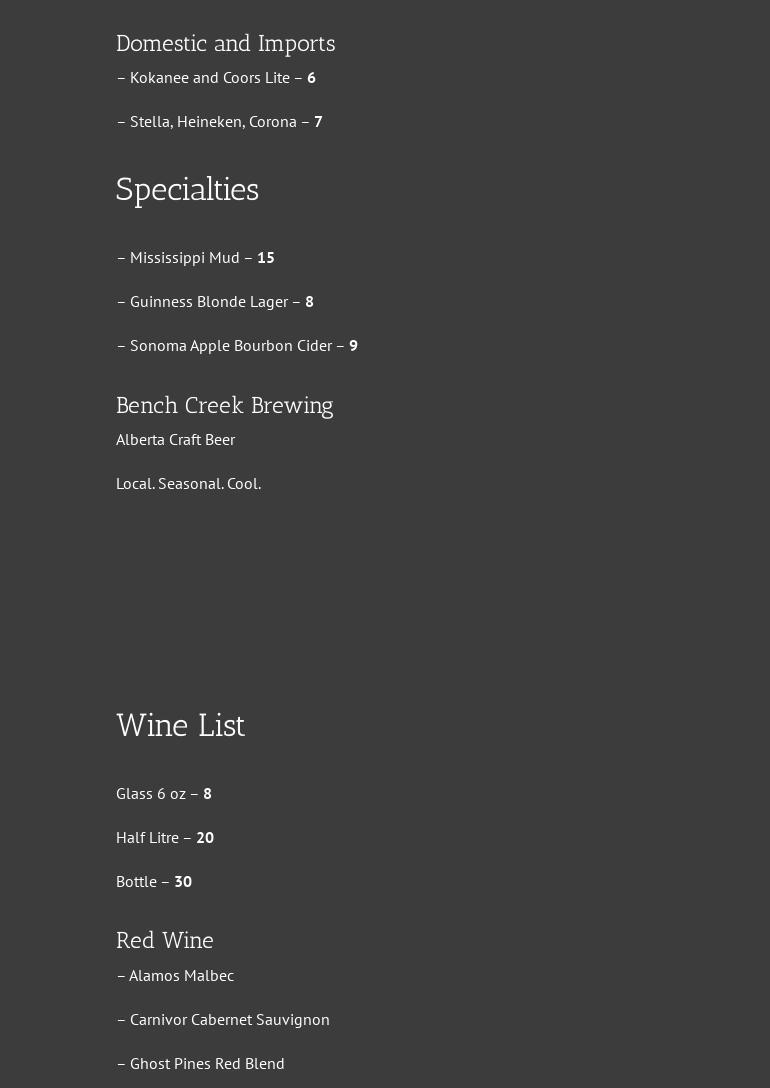Click Sonoma Apple Bourbon Cider item
This screenshot has height=1088, width=770.
click(230, 346)
